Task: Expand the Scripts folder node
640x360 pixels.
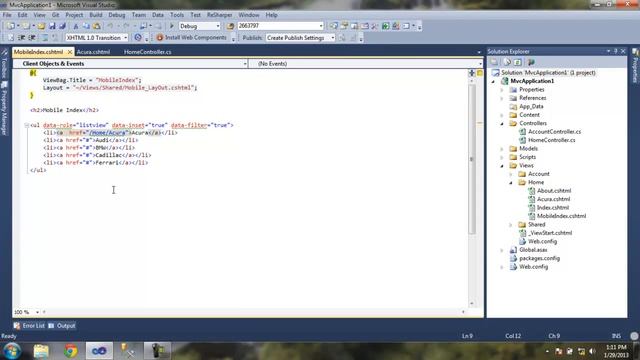Action: tap(502, 157)
